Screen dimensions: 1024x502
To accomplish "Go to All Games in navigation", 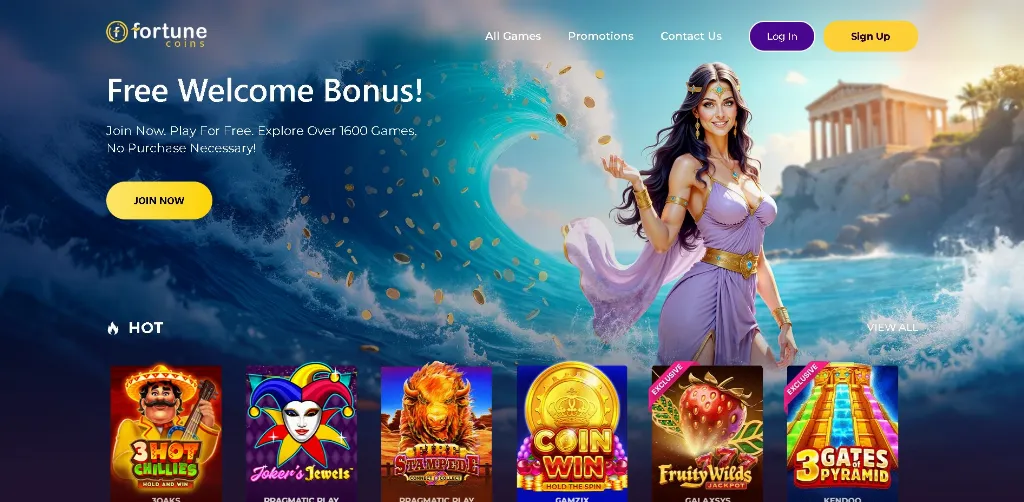I will click(513, 36).
